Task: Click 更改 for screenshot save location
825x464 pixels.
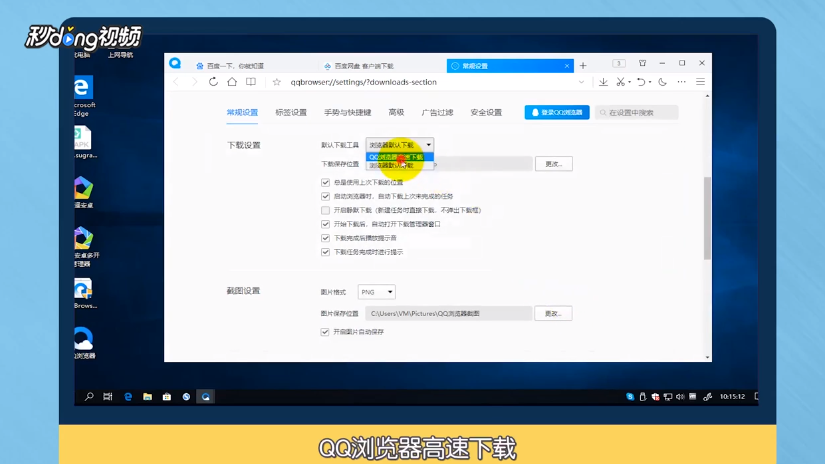Action: point(553,314)
